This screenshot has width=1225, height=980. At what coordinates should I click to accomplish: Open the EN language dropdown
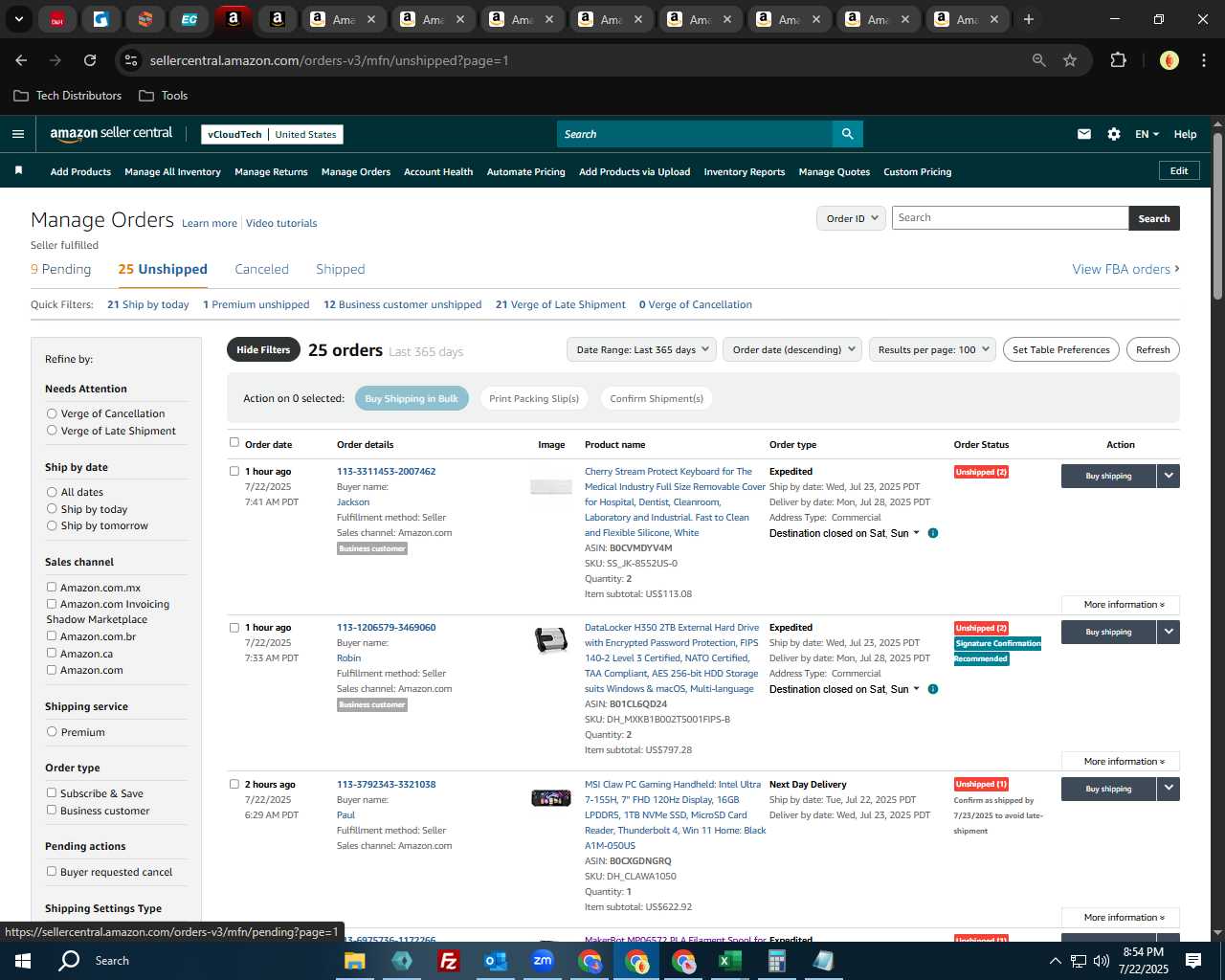tap(1147, 134)
